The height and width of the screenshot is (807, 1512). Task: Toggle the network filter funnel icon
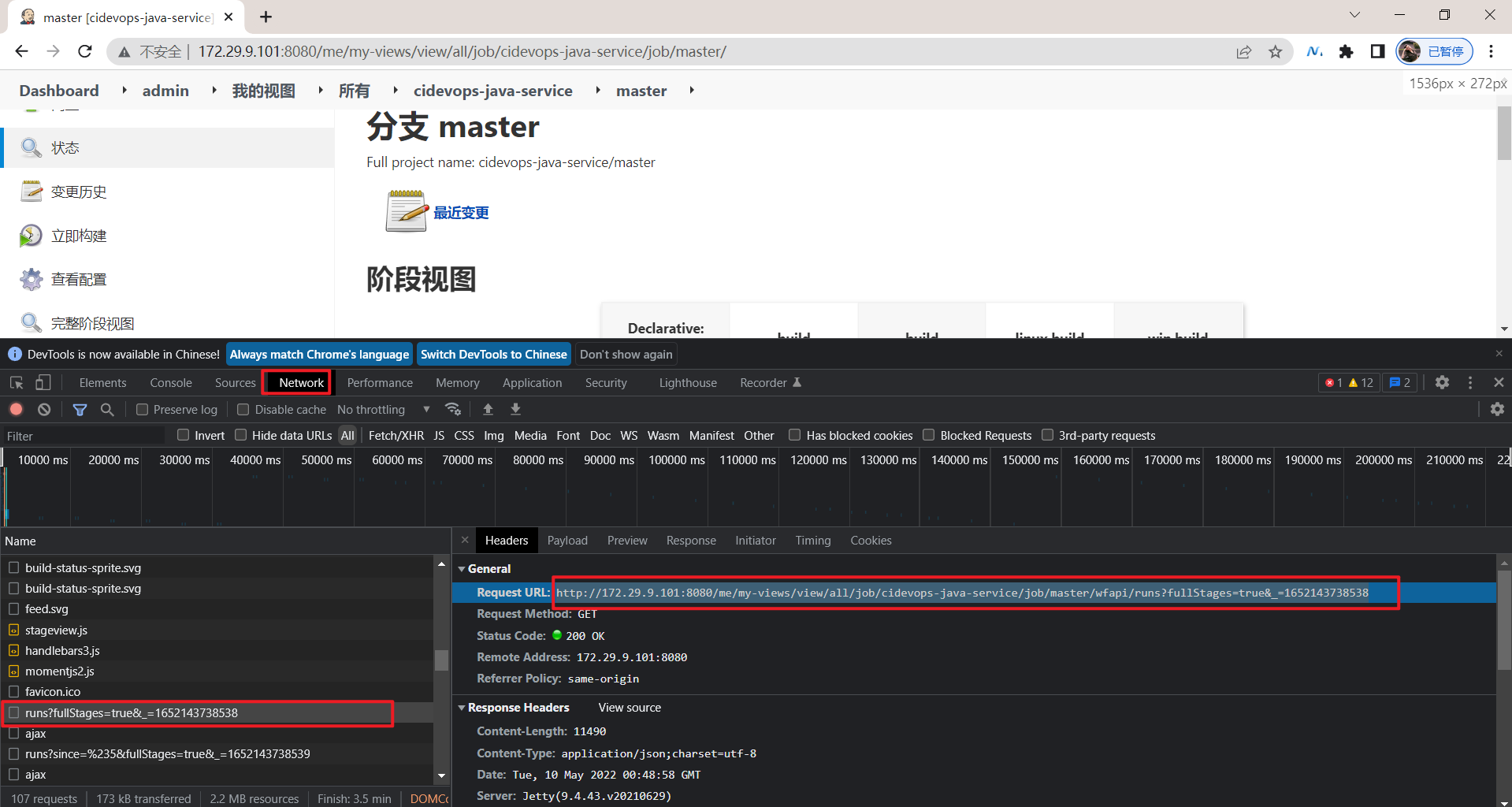(x=80, y=410)
